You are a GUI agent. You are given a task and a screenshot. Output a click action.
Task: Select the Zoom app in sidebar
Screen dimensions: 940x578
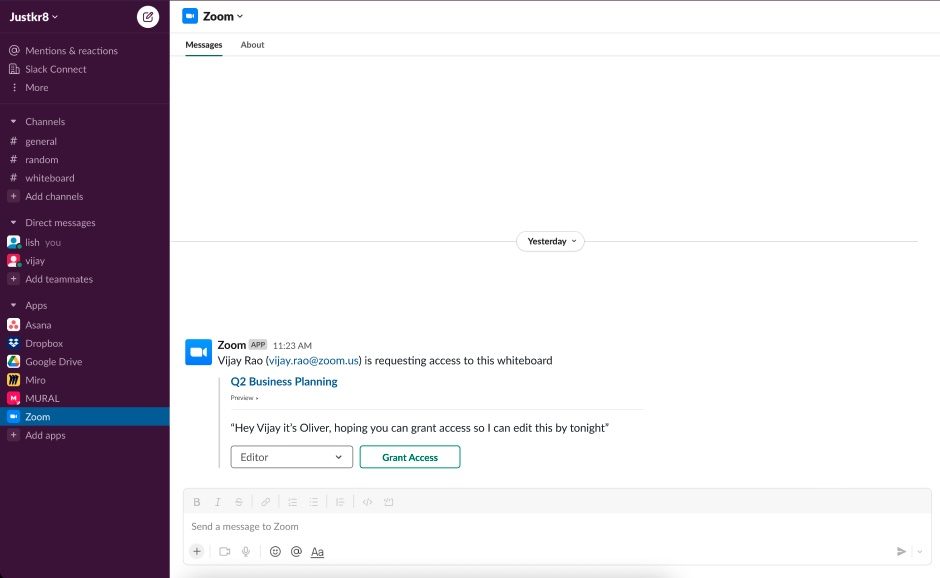[x=85, y=417]
